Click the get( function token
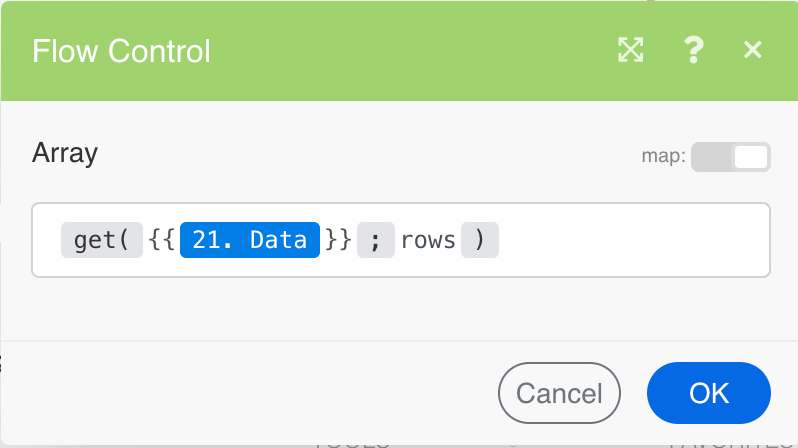The image size is (798, 448). pyautogui.click(x=102, y=241)
